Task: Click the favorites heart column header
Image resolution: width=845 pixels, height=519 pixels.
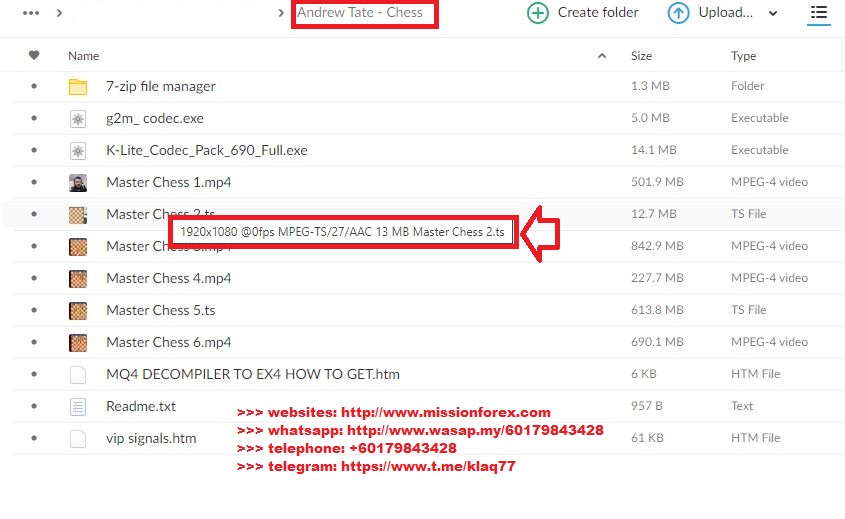Action: pyautogui.click(x=34, y=55)
